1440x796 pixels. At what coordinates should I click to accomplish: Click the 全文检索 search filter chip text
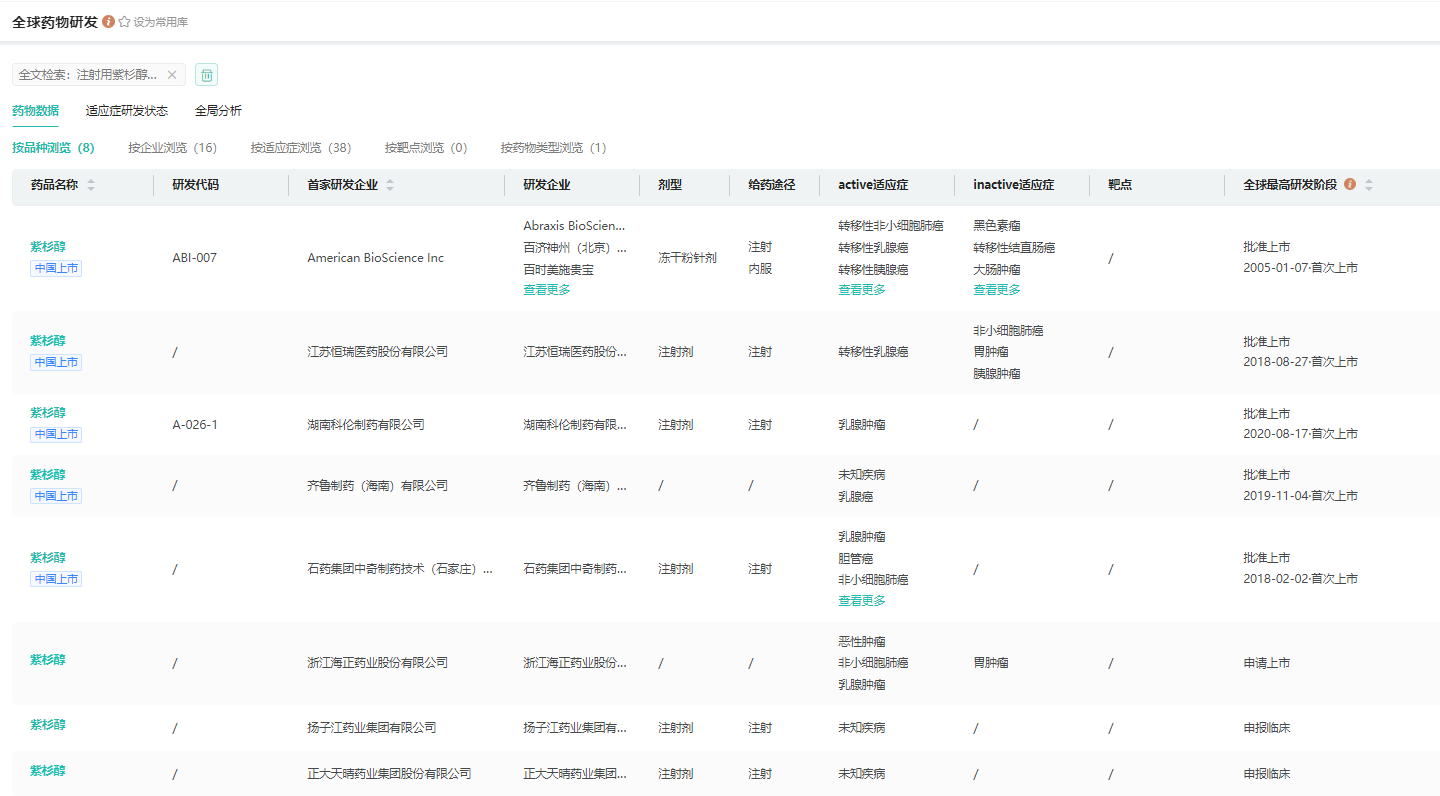[88, 75]
